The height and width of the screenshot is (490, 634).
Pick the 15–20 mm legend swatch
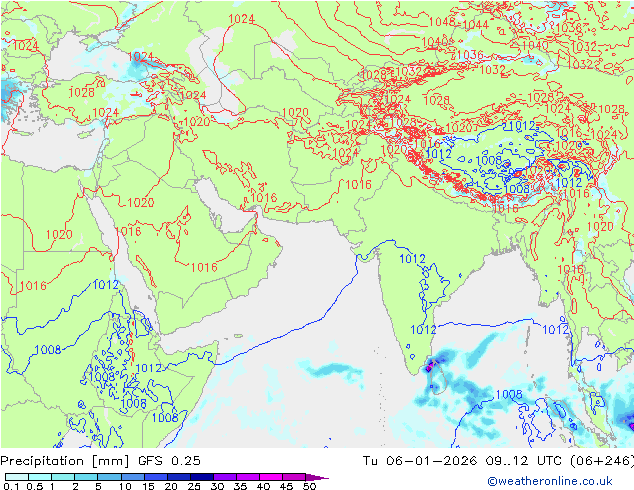pos(156,477)
